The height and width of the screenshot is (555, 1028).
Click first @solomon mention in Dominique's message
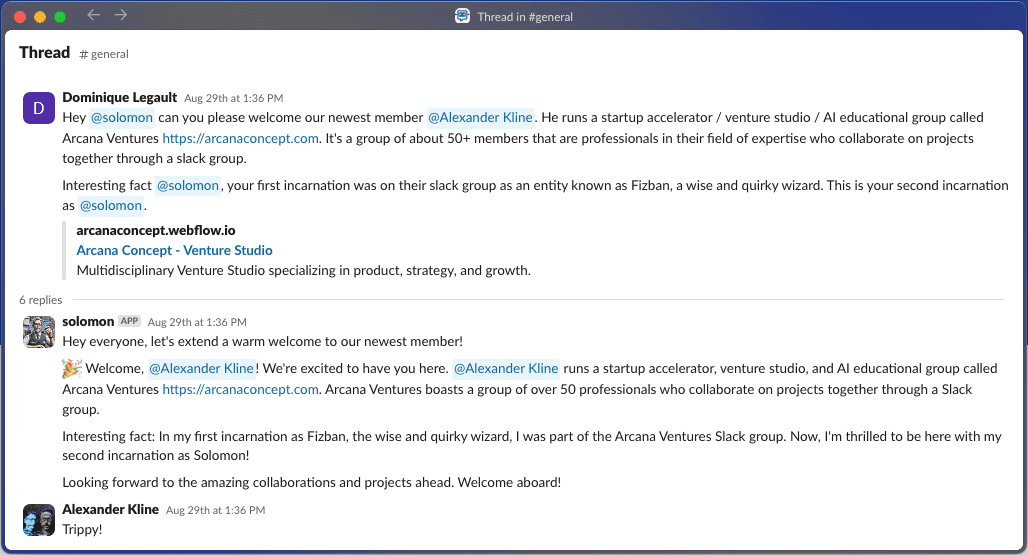coord(122,118)
